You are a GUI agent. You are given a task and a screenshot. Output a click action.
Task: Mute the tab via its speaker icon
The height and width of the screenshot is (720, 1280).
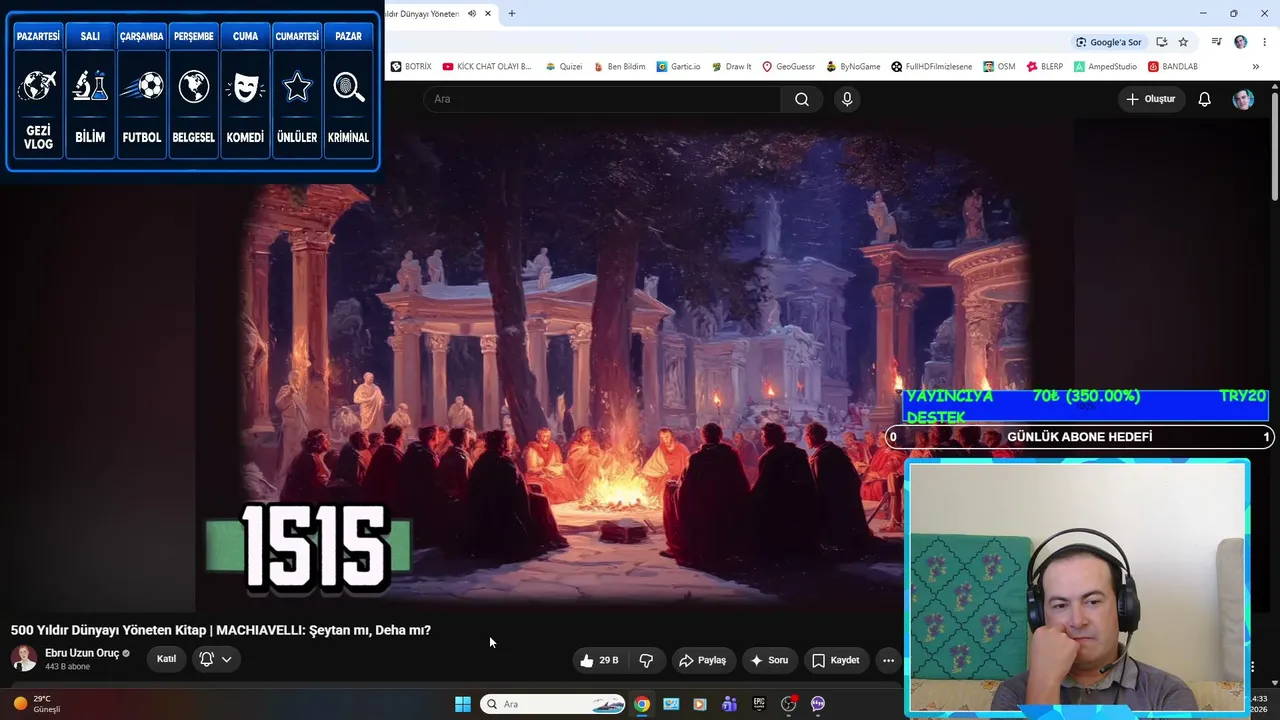(x=472, y=14)
